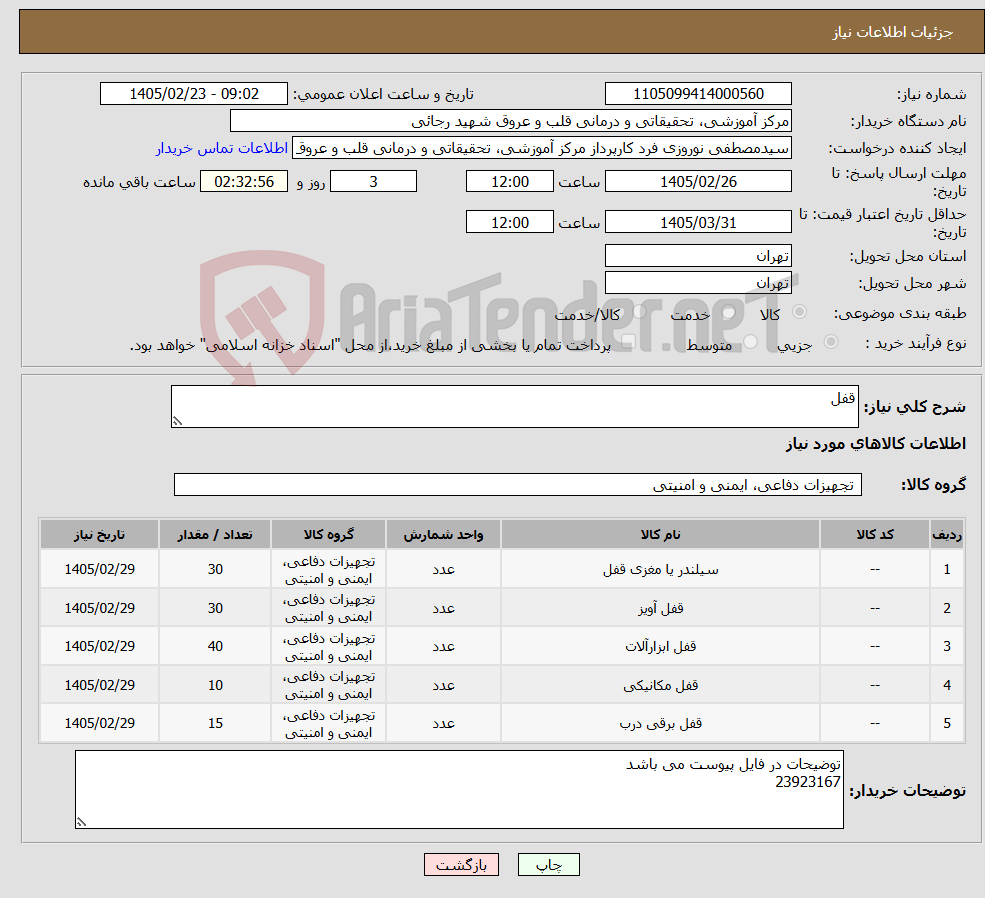Open the اطلاعات تماس خریدار link
Image resolution: width=985 pixels, height=898 pixels.
point(222,148)
